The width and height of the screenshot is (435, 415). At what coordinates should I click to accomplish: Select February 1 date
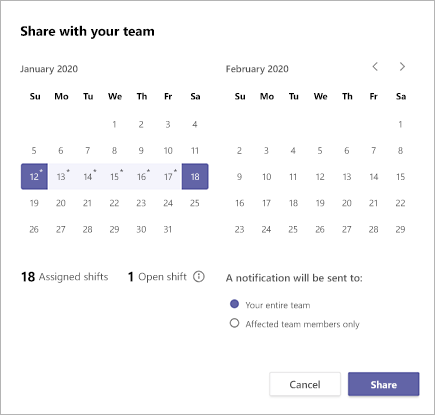(400, 124)
